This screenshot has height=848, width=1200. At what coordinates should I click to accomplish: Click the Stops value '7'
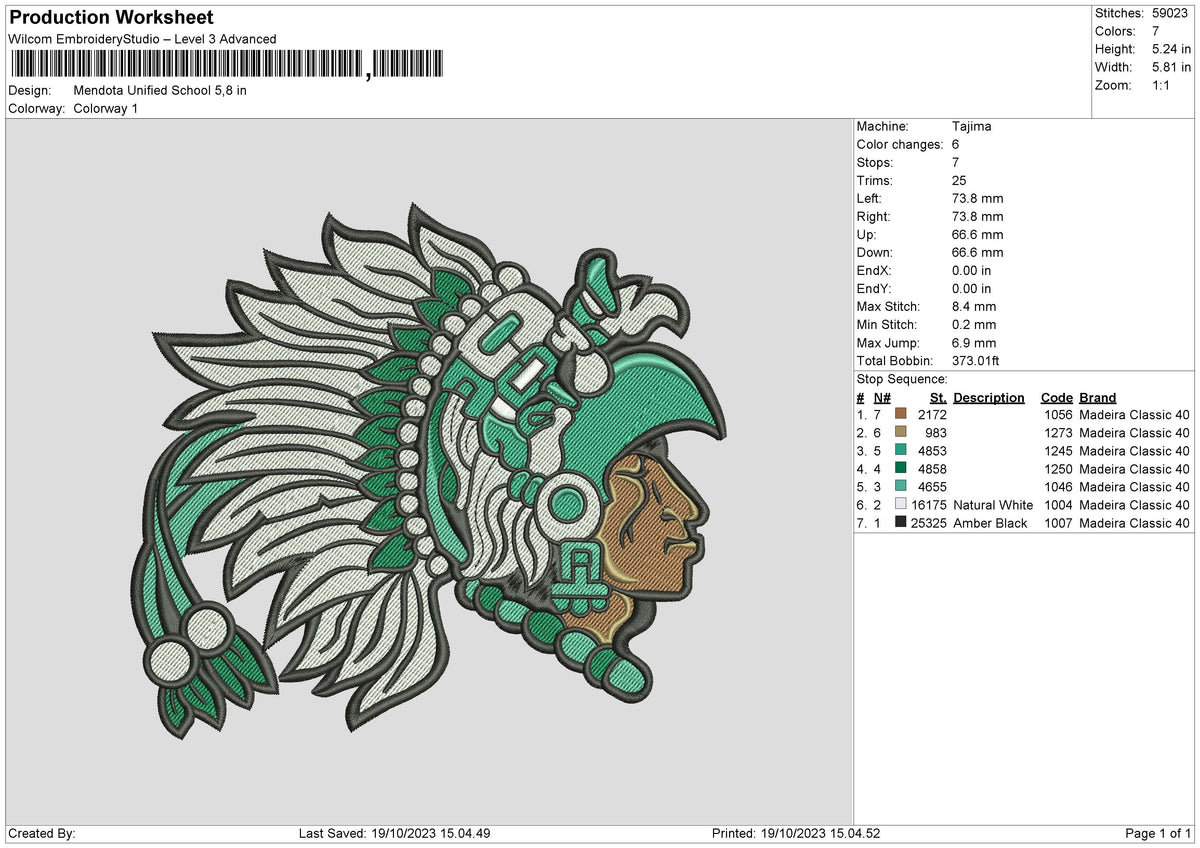[x=957, y=163]
